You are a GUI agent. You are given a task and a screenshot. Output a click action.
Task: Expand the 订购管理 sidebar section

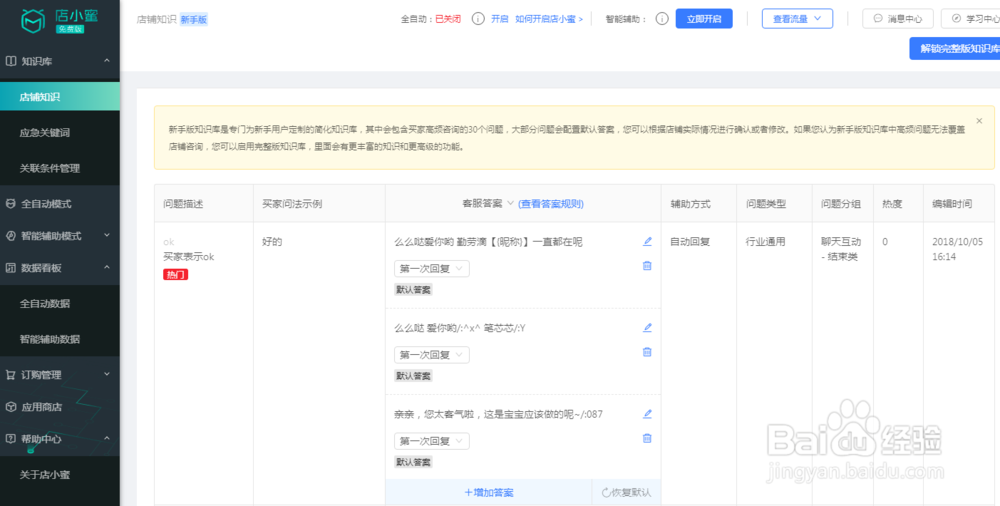click(x=107, y=374)
